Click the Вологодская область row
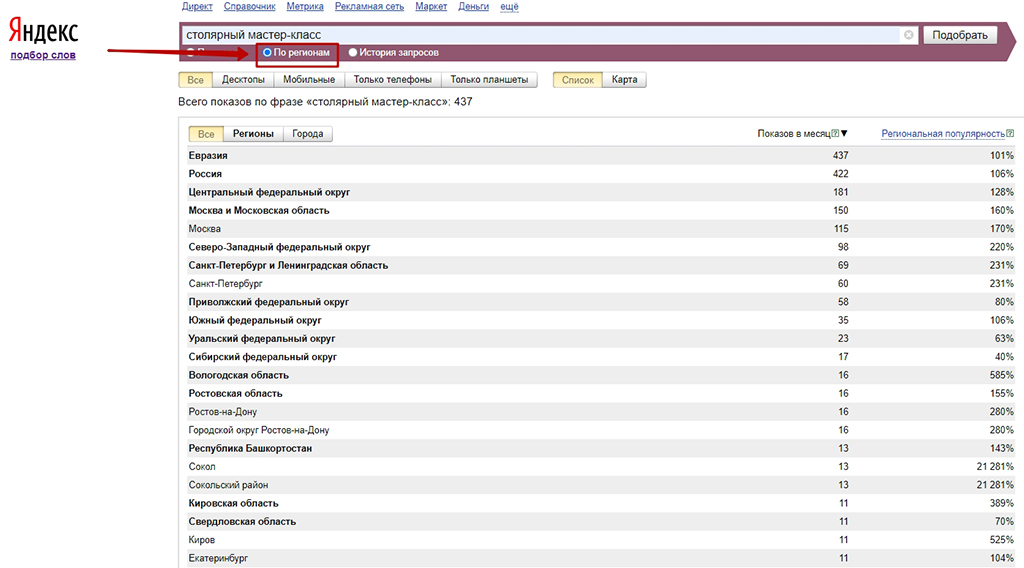The height and width of the screenshot is (568, 1024). pyautogui.click(x=601, y=375)
